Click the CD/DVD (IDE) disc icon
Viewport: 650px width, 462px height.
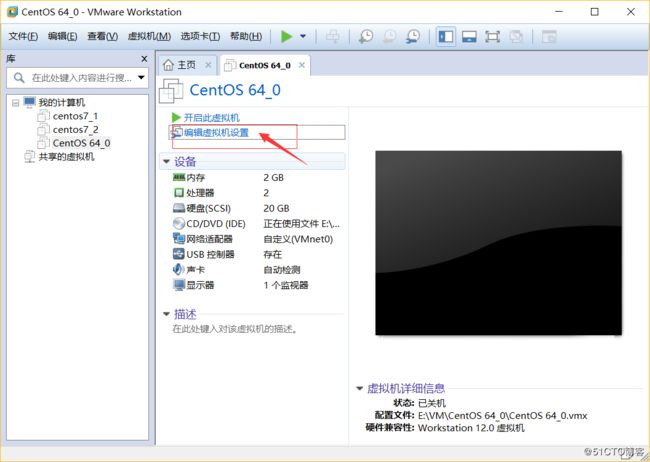(178, 224)
